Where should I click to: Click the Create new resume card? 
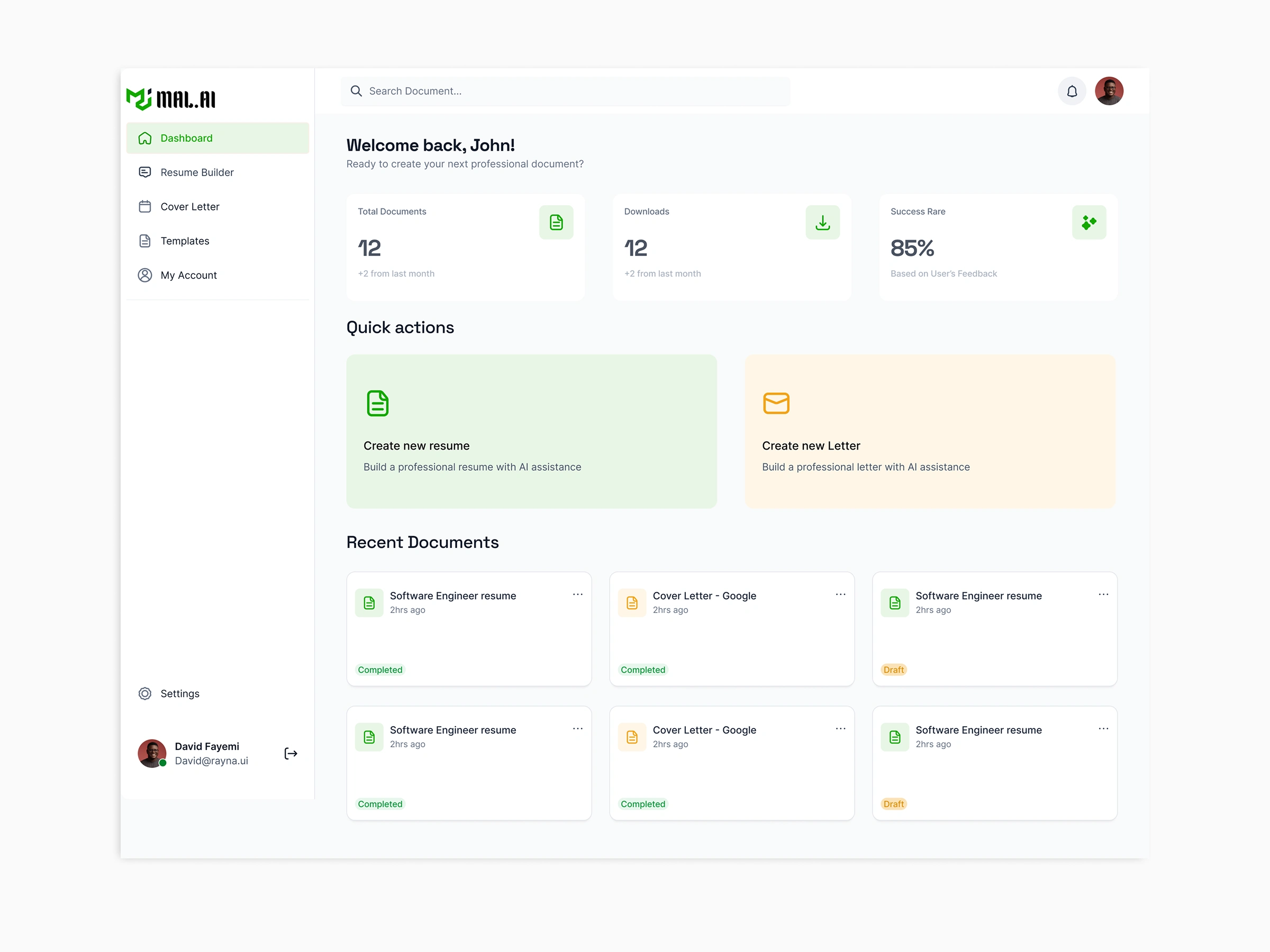click(531, 432)
